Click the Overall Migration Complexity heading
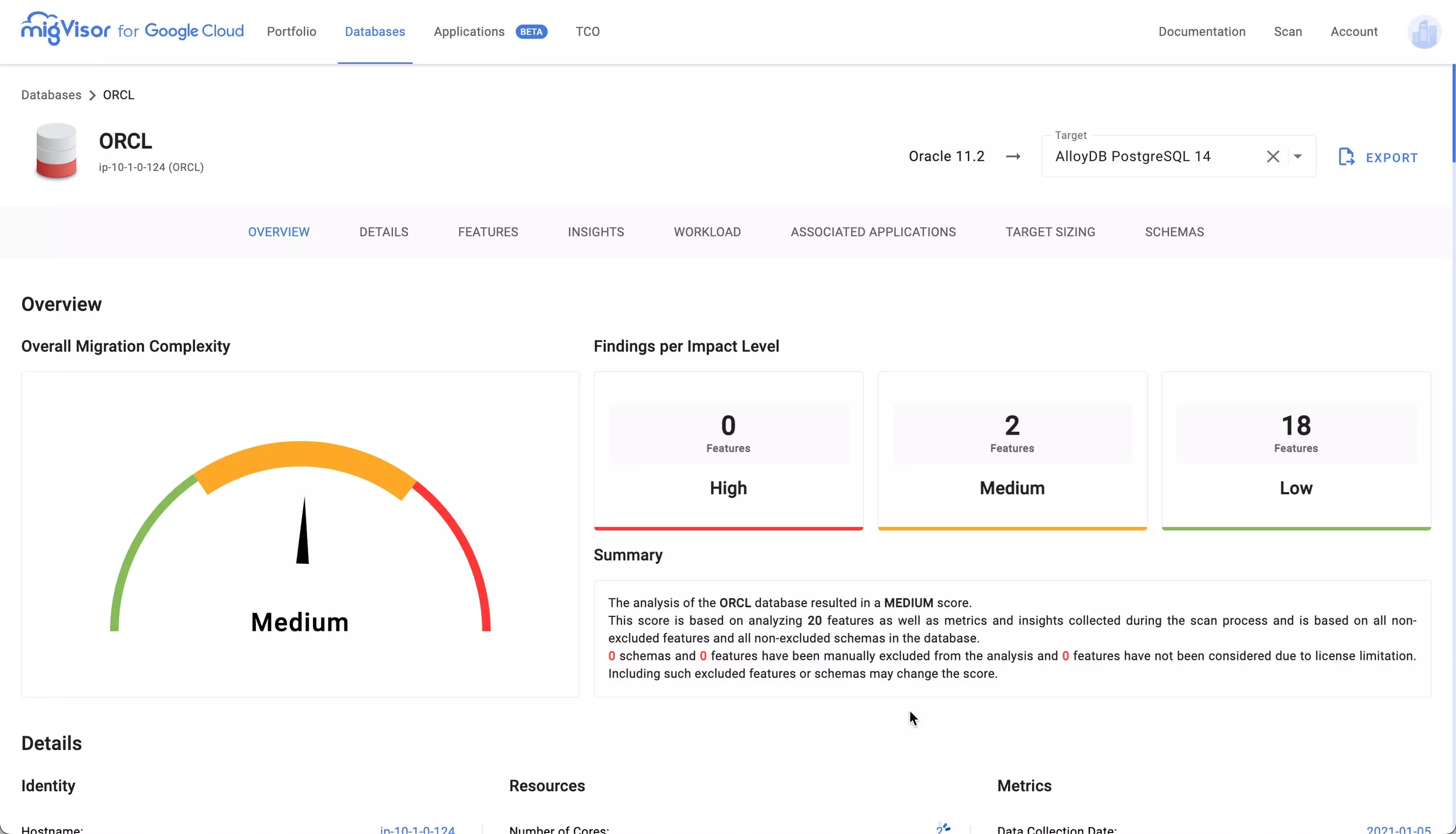Screen dimensions: 1456x834 tap(125, 346)
